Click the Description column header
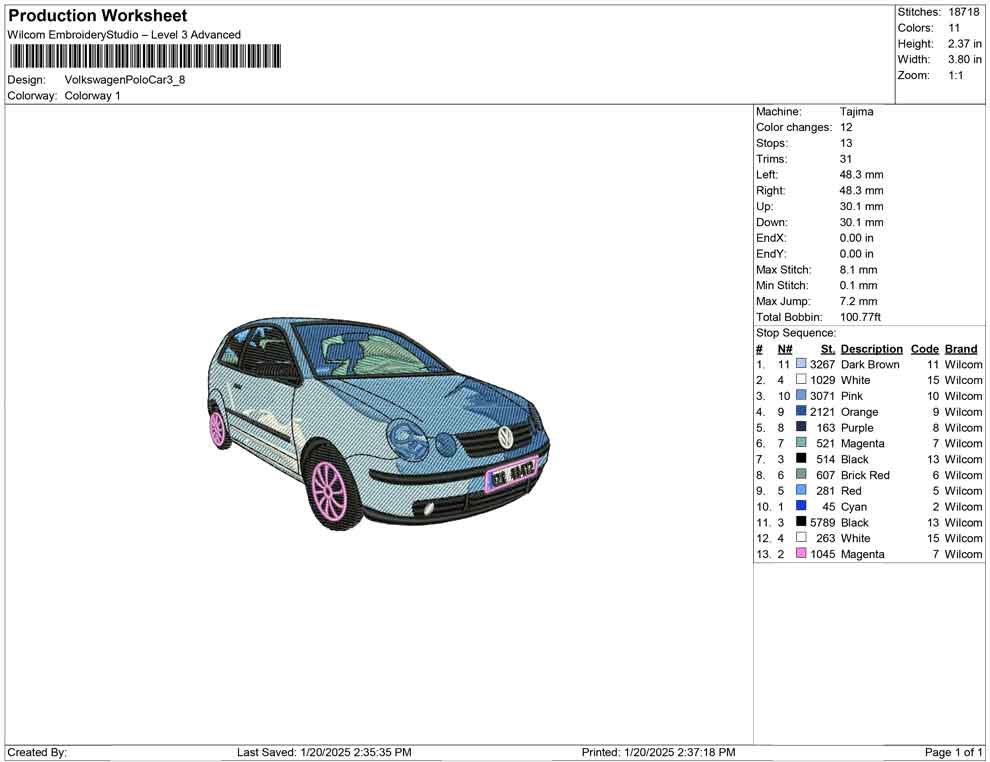Image resolution: width=990 pixels, height=762 pixels. point(870,348)
